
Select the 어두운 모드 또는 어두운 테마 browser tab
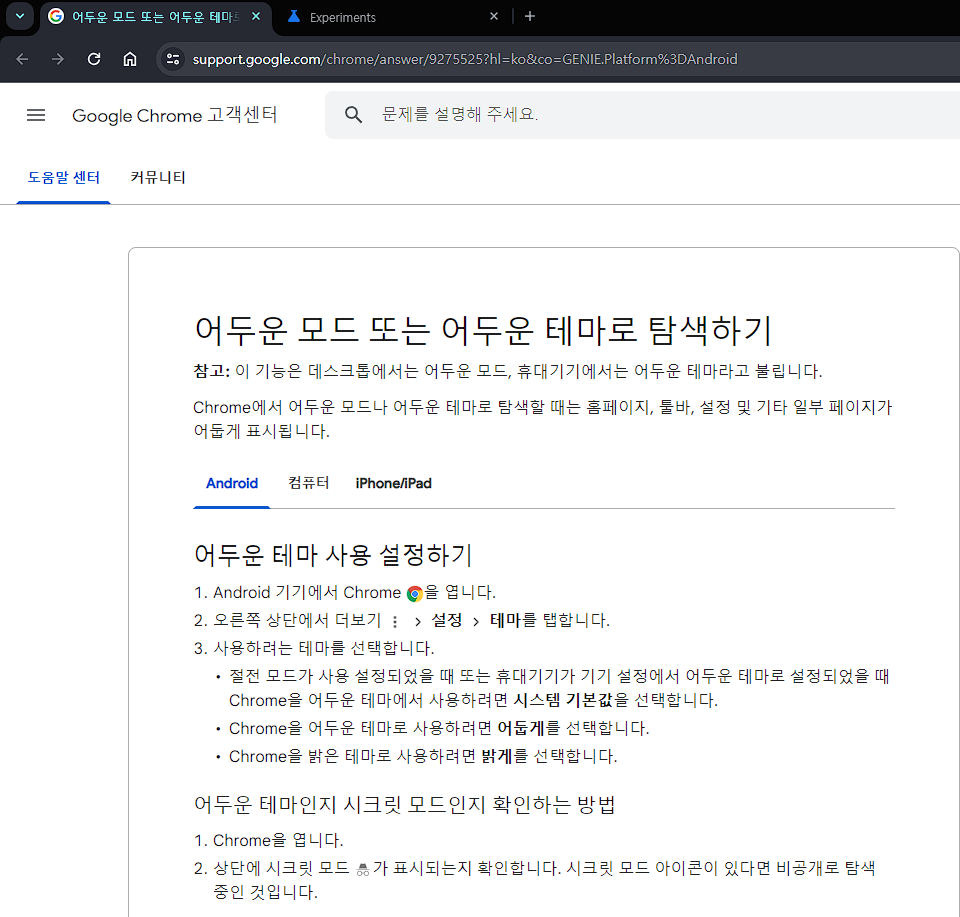click(x=155, y=17)
